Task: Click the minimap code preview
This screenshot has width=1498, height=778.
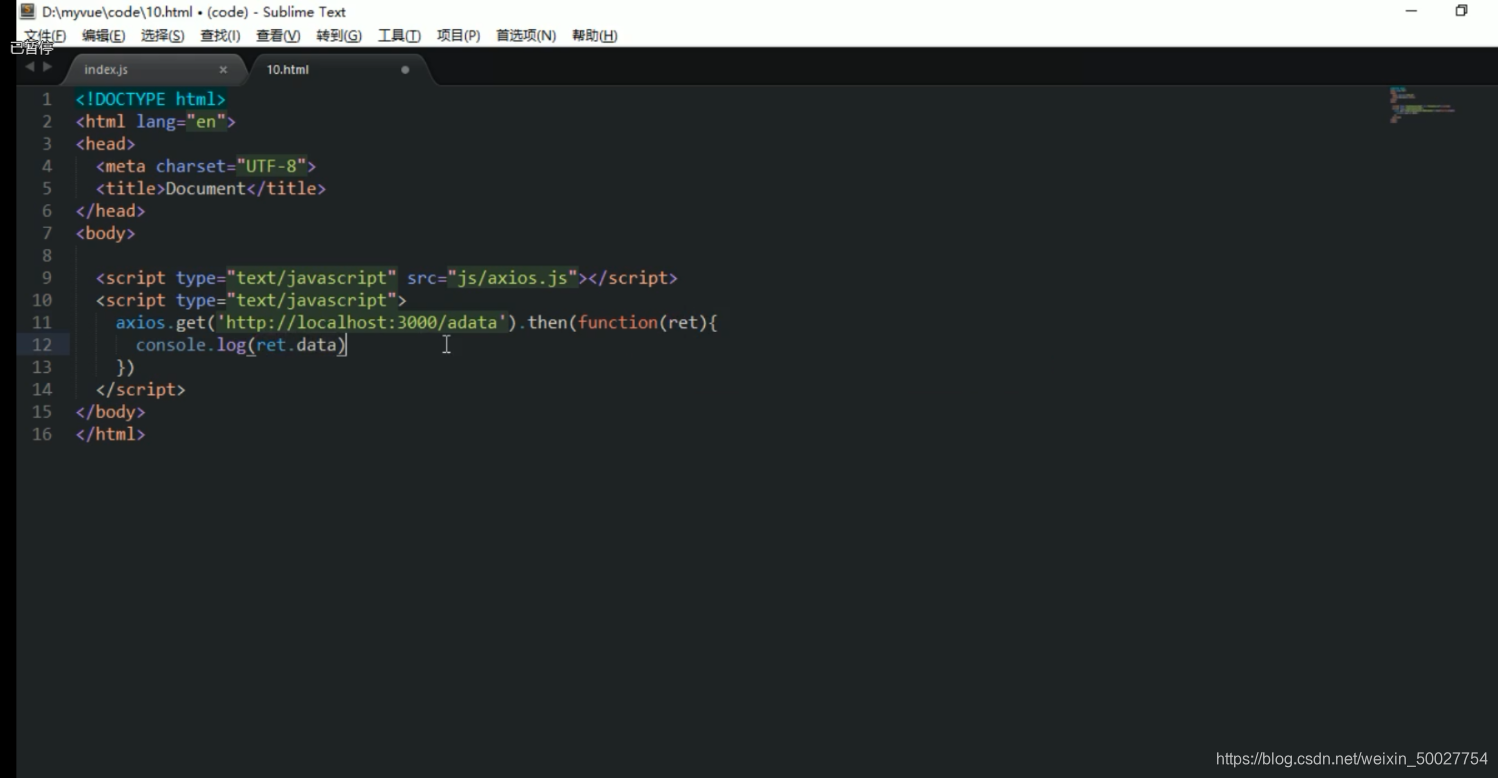Action: [x=1421, y=105]
